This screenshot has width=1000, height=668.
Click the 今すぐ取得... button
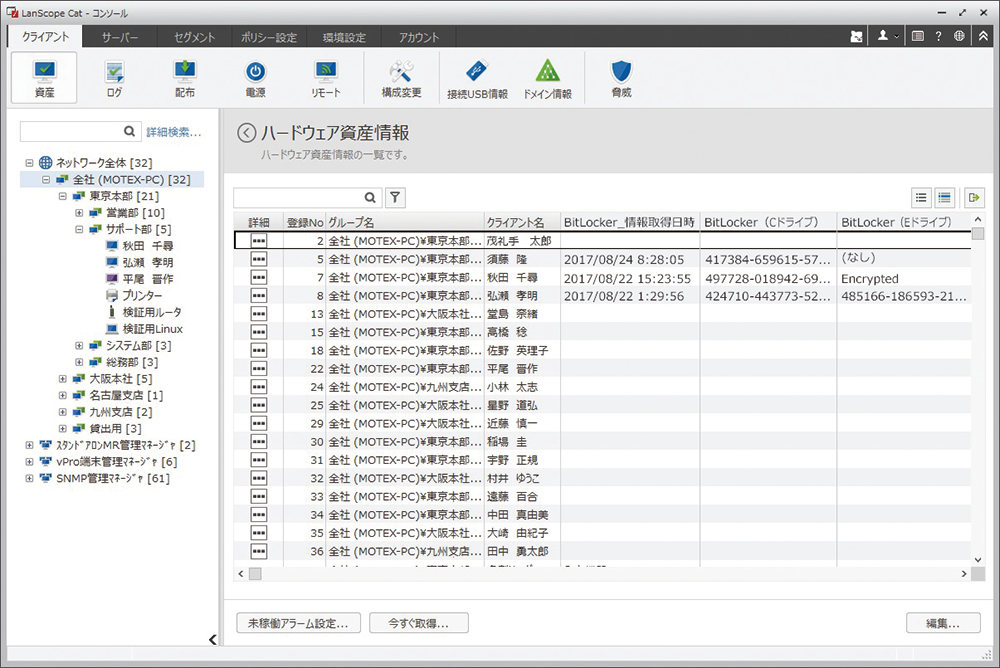click(419, 623)
